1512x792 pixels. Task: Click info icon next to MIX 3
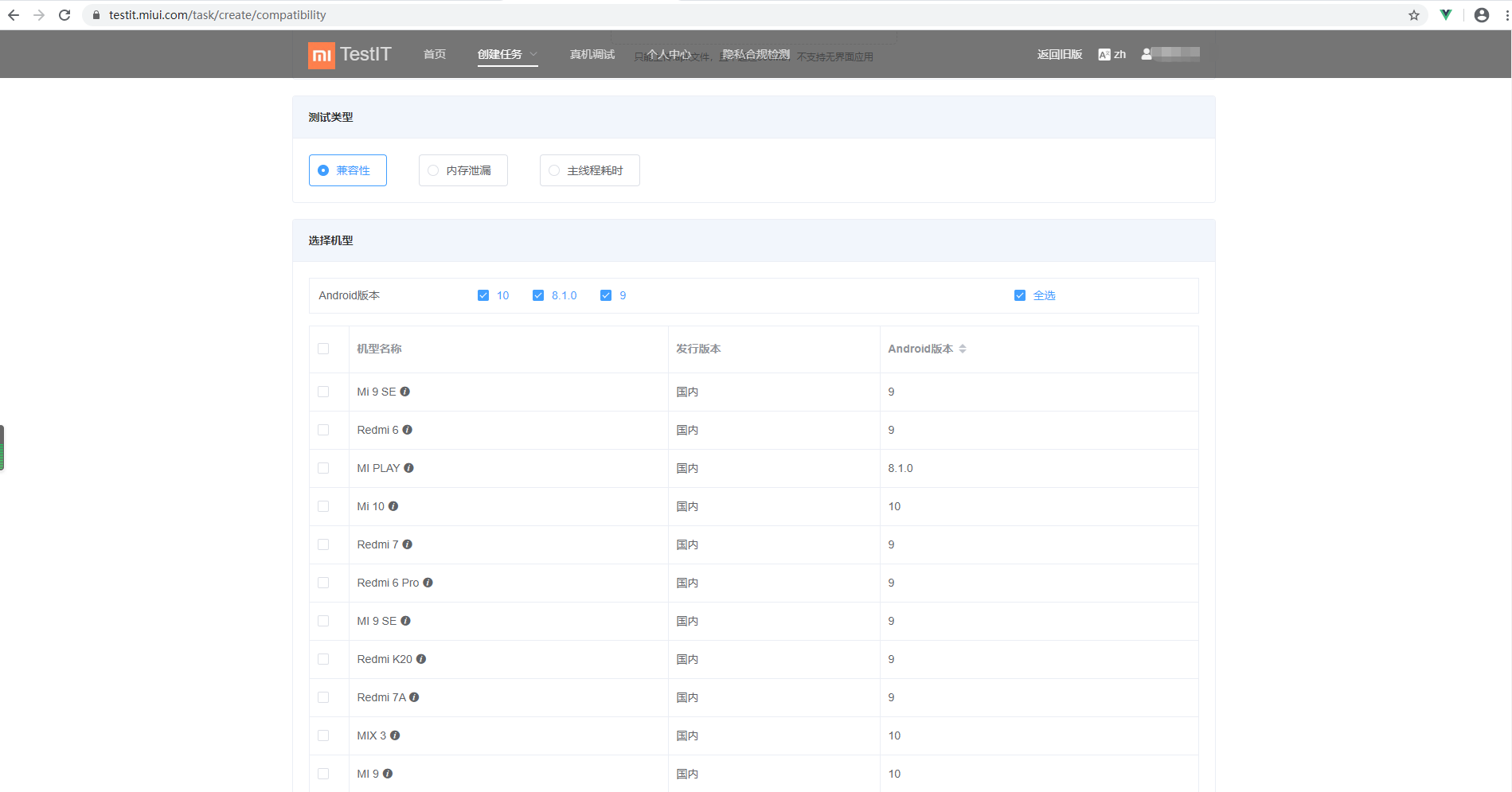[395, 735]
